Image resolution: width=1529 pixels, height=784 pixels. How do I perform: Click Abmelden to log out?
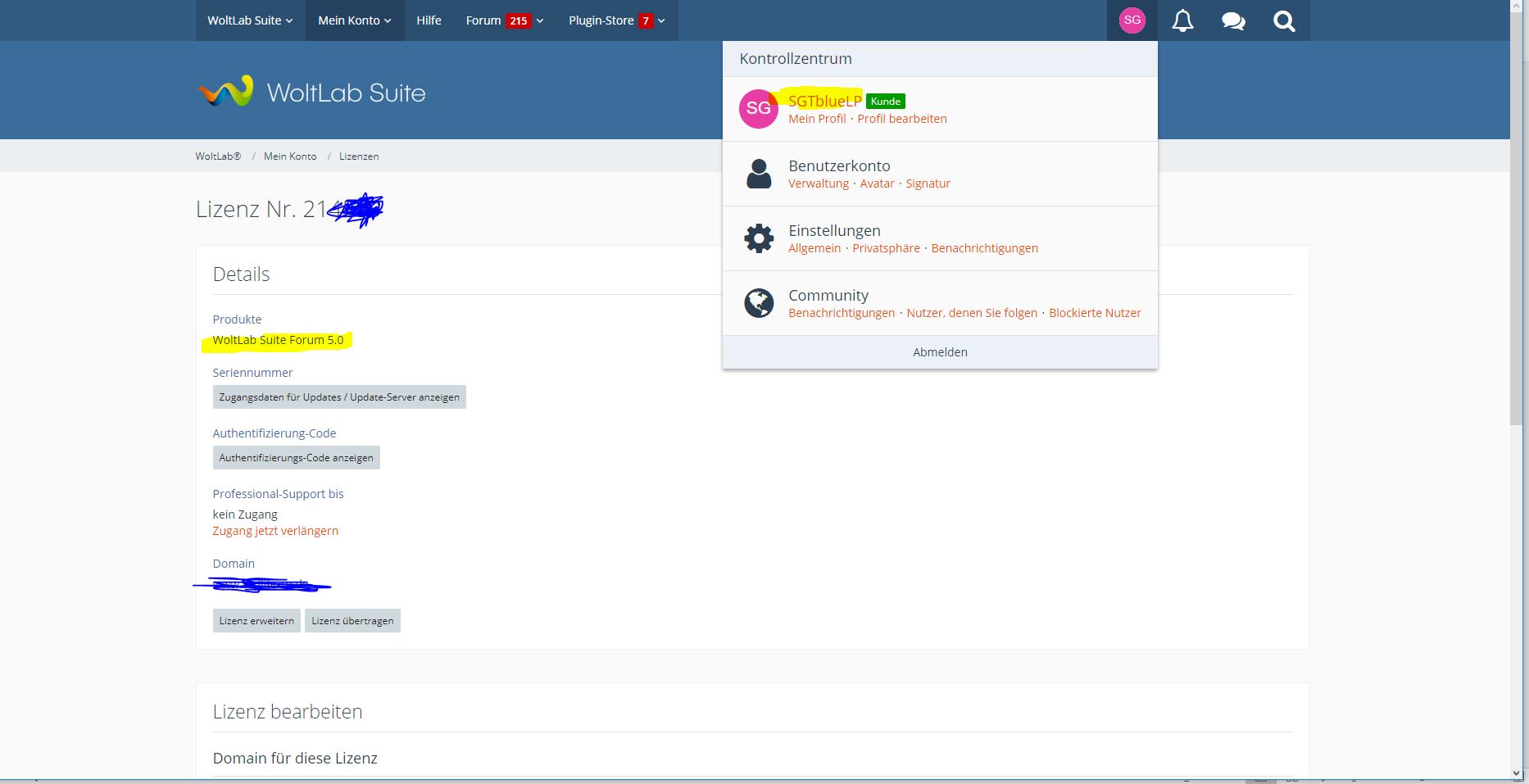[x=940, y=352]
